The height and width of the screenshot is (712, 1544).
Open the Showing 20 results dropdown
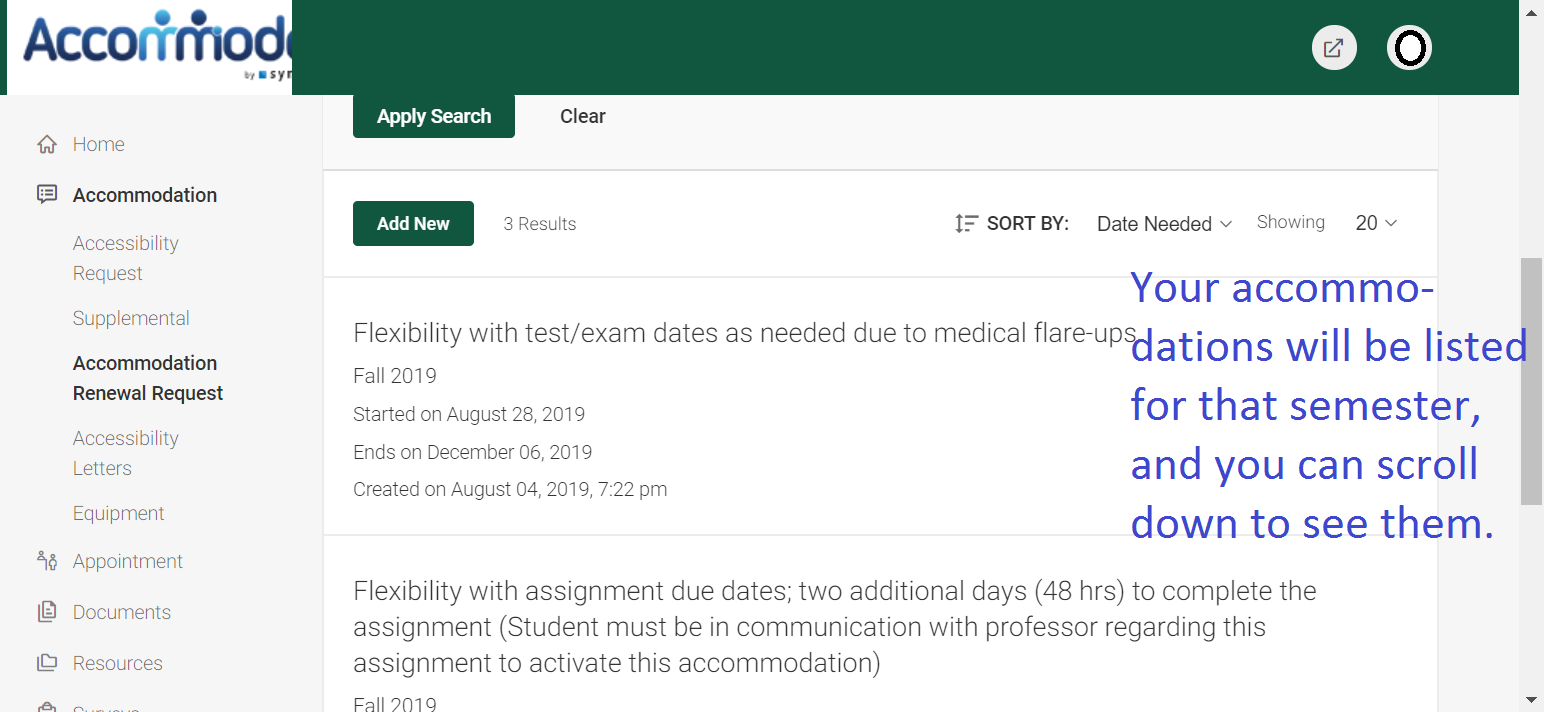coord(1376,224)
